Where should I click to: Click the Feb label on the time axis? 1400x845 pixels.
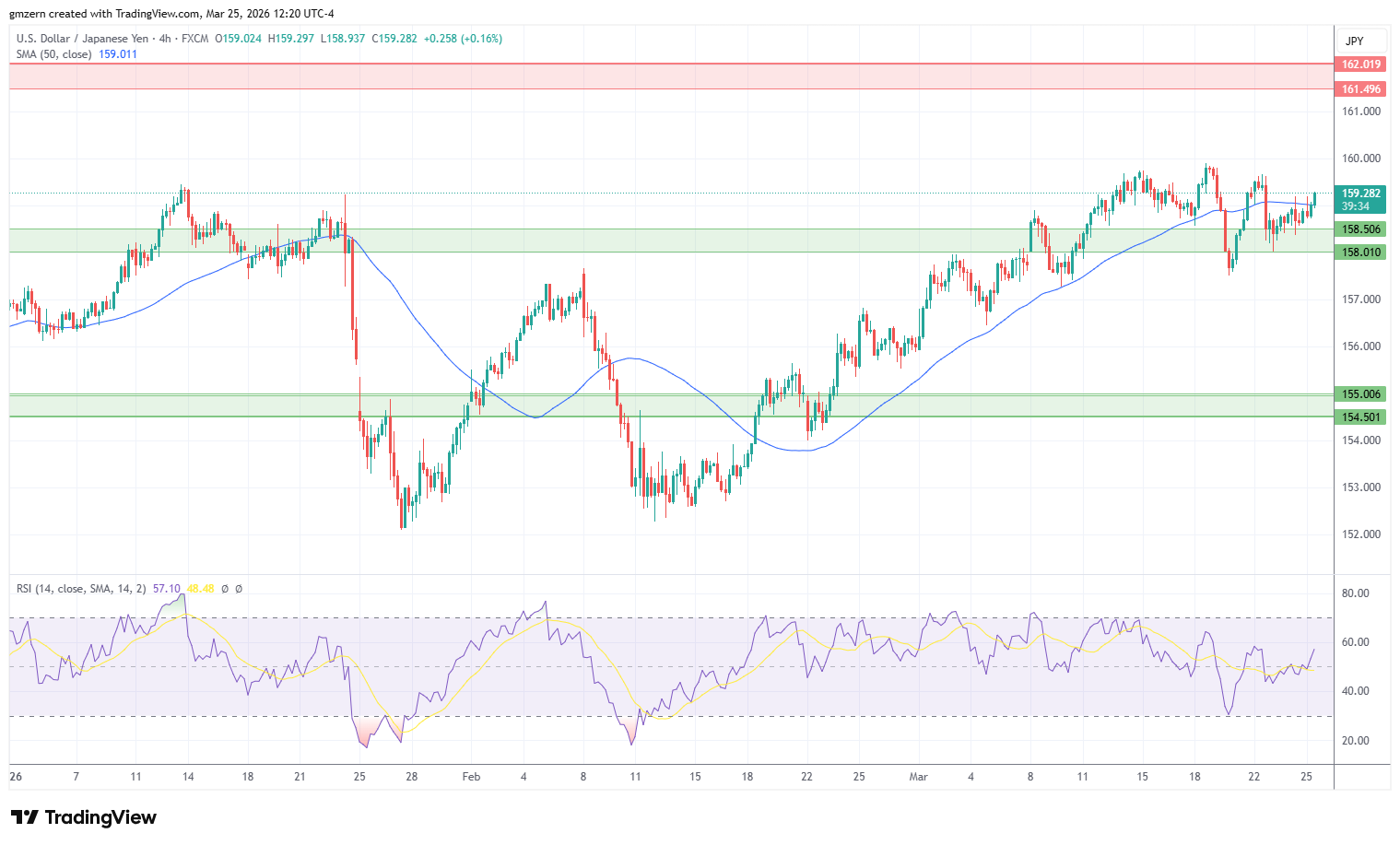point(471,777)
